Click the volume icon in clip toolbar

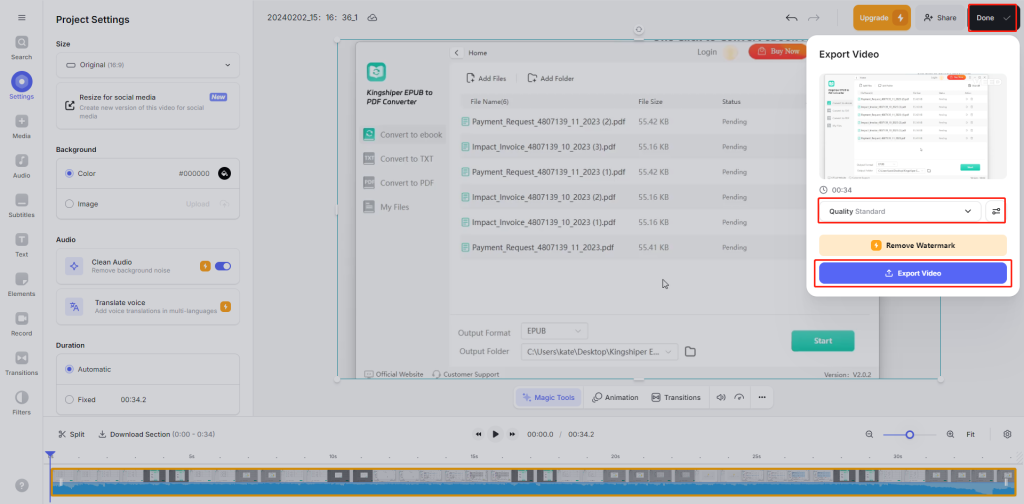[x=721, y=397]
